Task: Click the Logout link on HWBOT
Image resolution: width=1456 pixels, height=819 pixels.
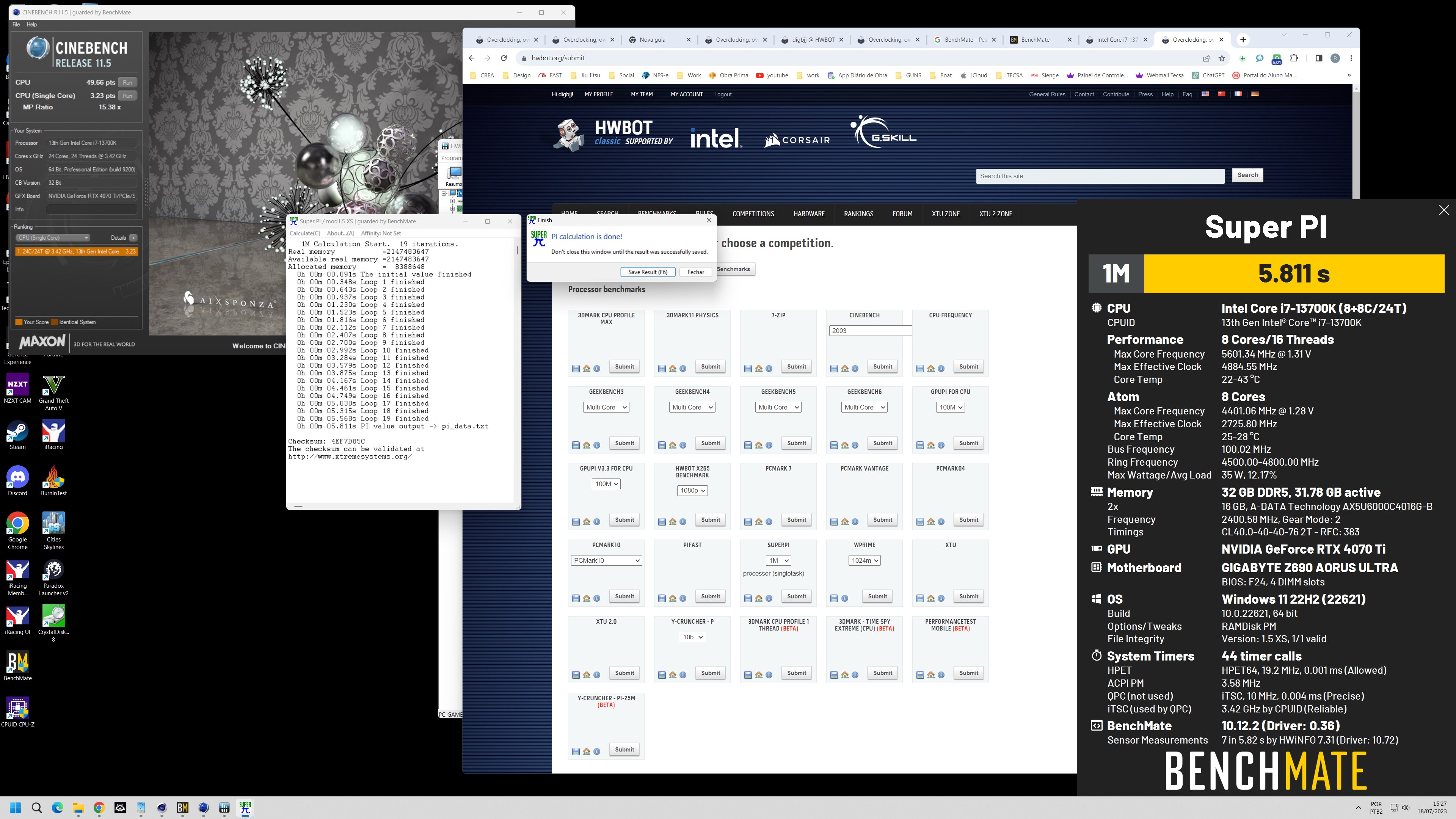Action: [722, 95]
